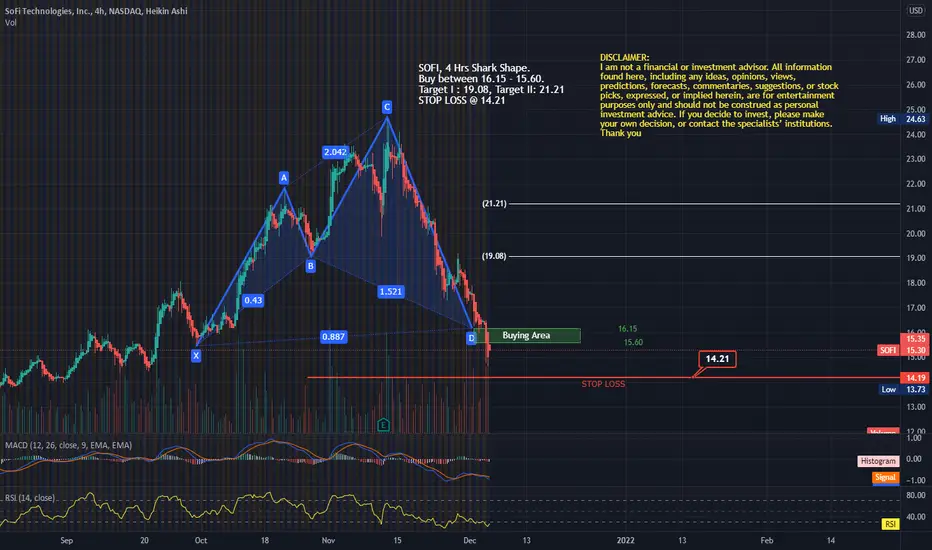
Task: Click the 15.60 buy level text
Action: click(634, 342)
